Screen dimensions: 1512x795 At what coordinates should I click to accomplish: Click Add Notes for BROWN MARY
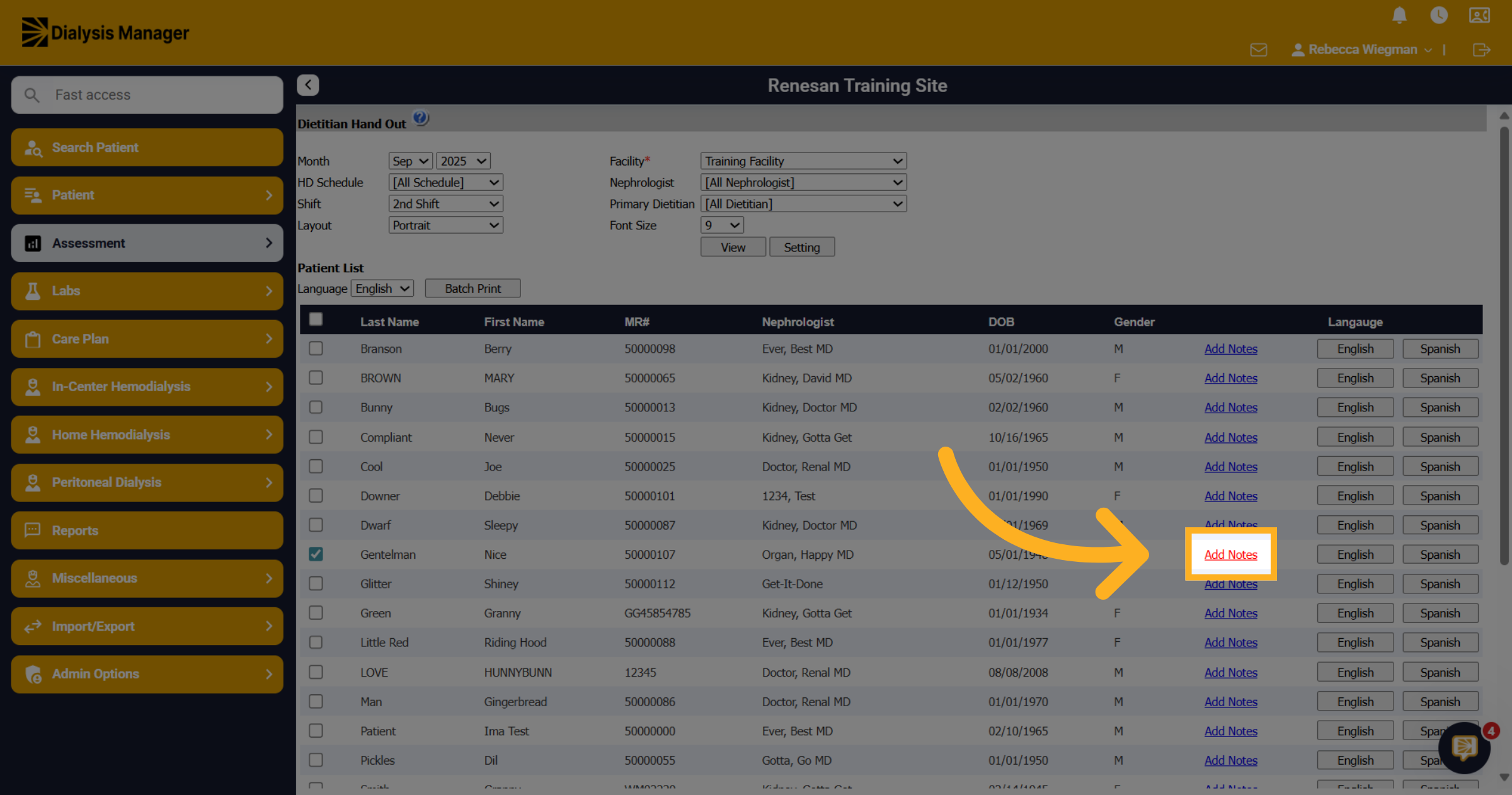(x=1230, y=378)
